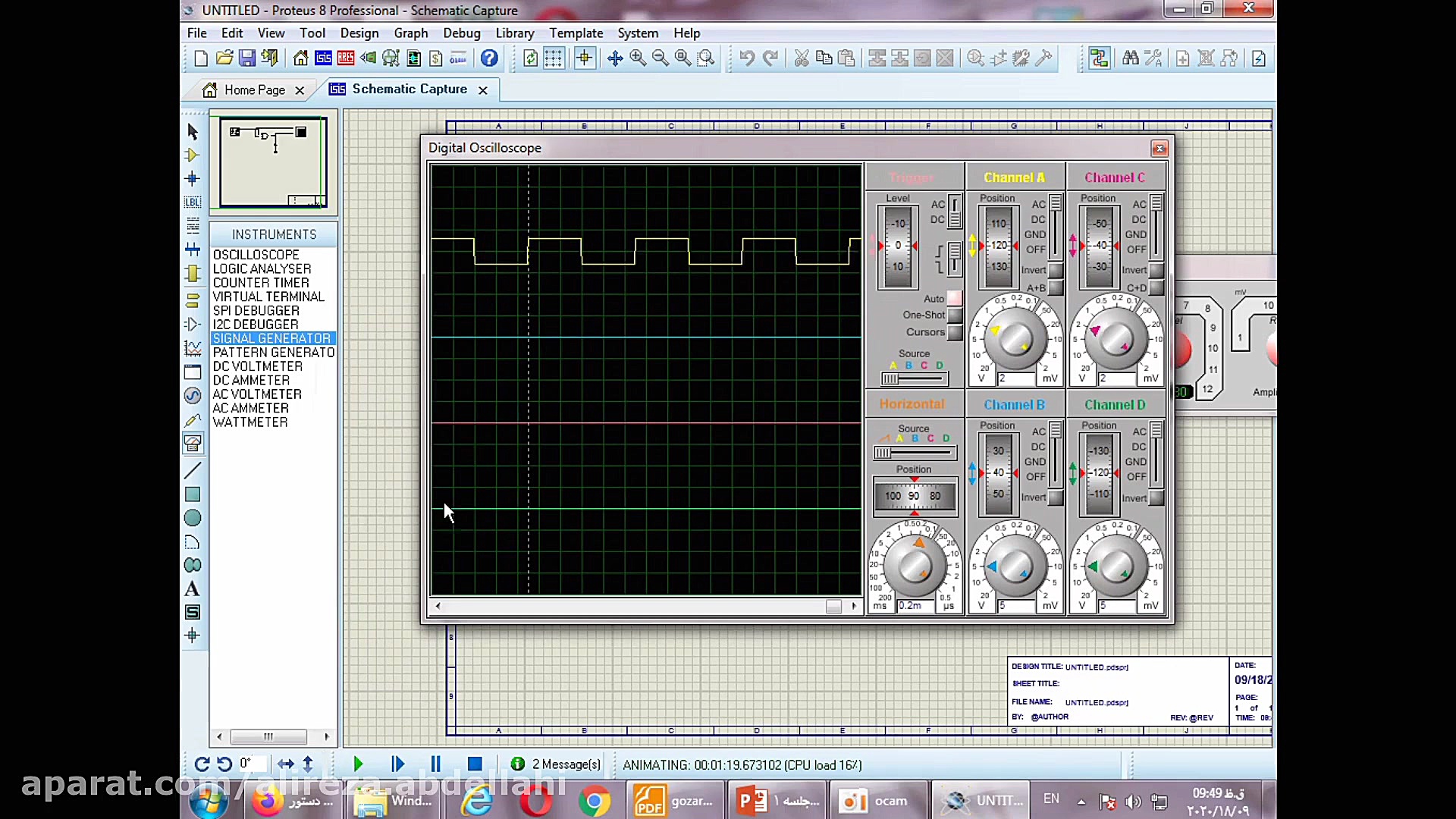Screen dimensions: 1456x819
Task: Select the 2D Graphics Text tool
Action: pos(192,589)
